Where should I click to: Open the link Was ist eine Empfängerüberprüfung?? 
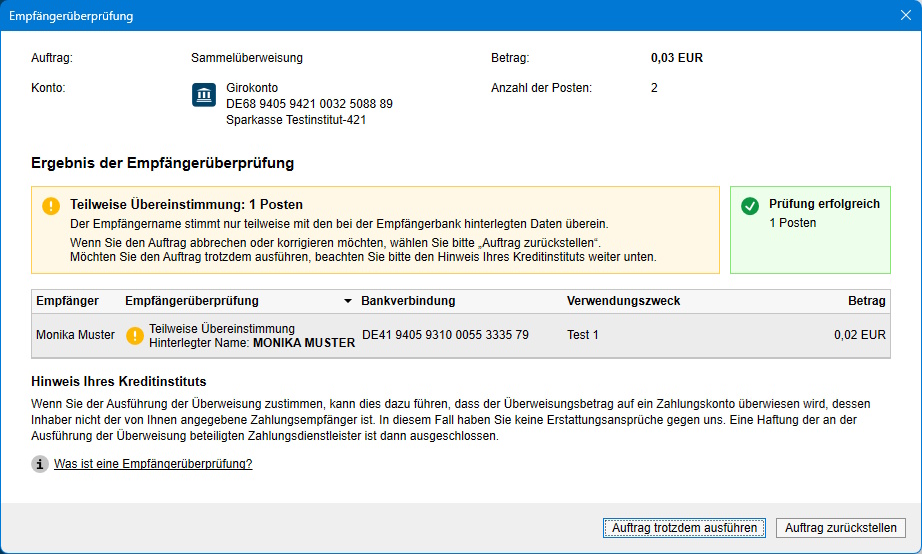(153, 464)
